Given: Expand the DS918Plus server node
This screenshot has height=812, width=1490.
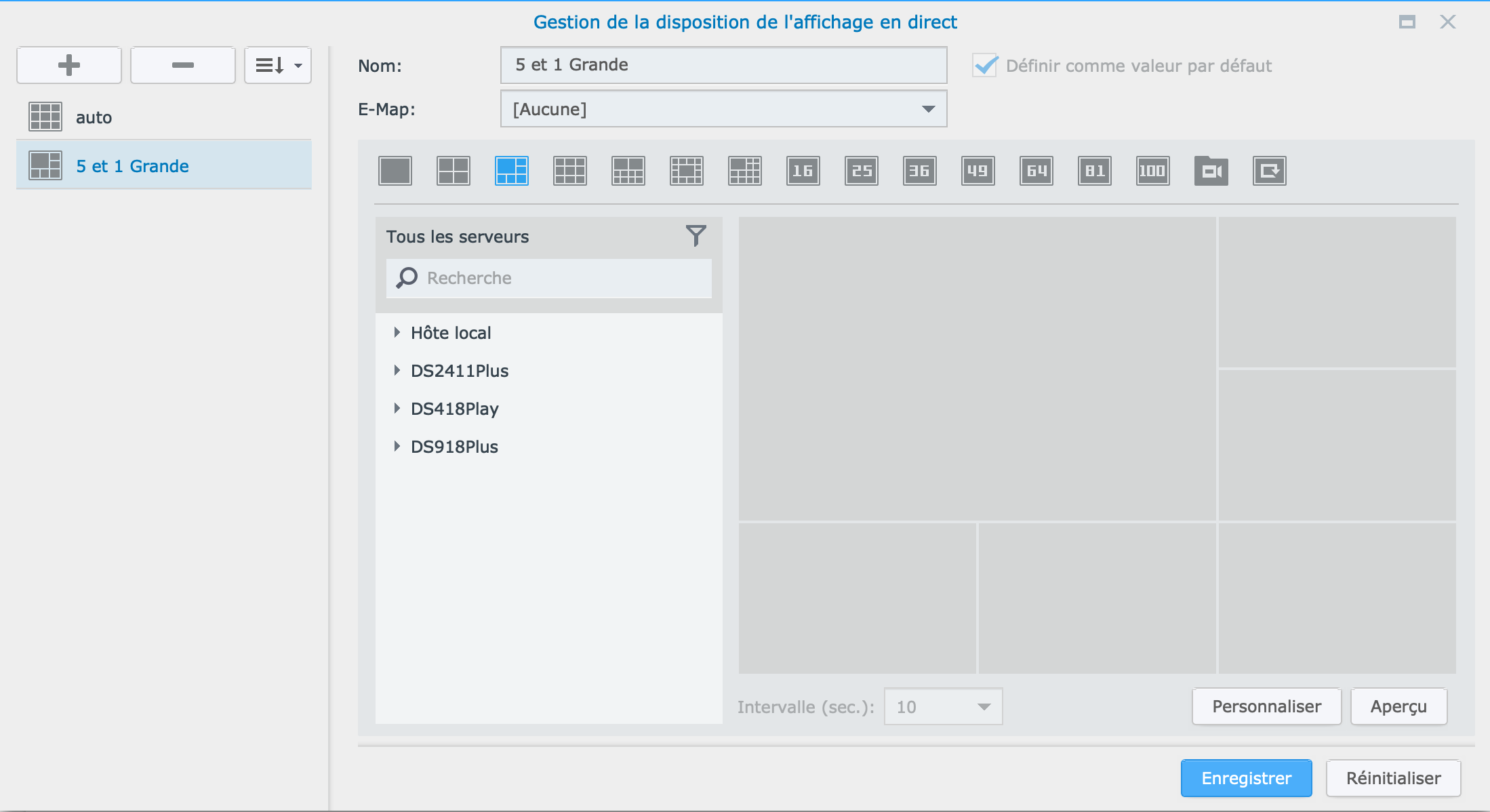Looking at the screenshot, I should 397,447.
